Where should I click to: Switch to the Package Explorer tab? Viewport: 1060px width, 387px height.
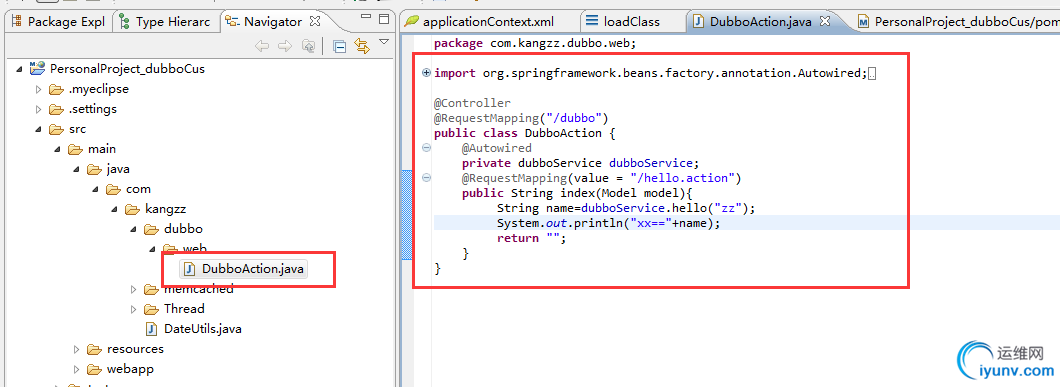coord(57,22)
